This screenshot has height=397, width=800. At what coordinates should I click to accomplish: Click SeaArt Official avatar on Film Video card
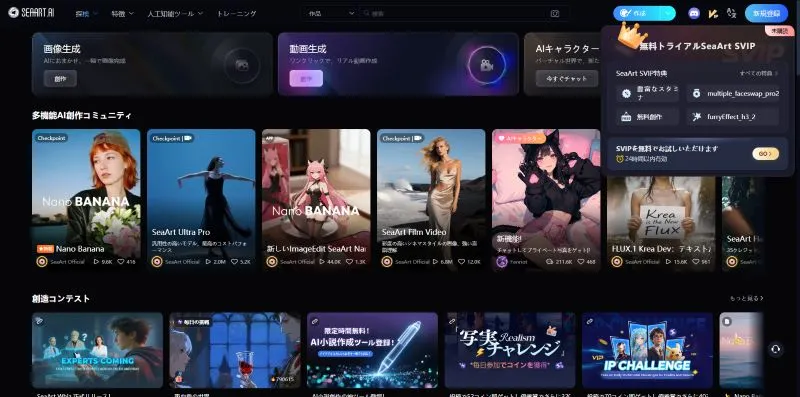(387, 261)
